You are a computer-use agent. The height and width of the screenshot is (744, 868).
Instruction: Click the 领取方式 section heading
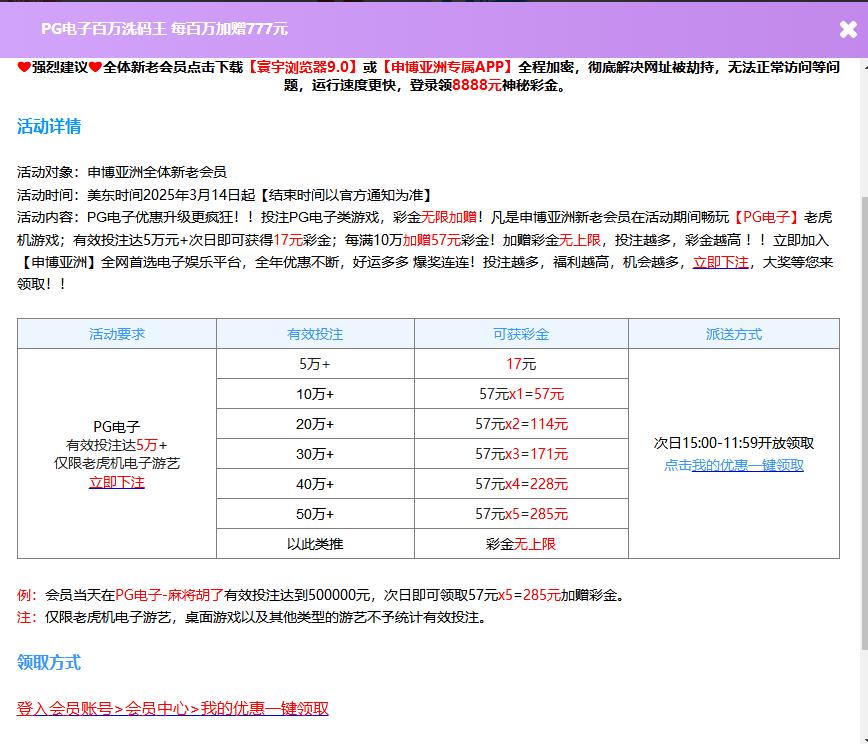click(x=49, y=662)
